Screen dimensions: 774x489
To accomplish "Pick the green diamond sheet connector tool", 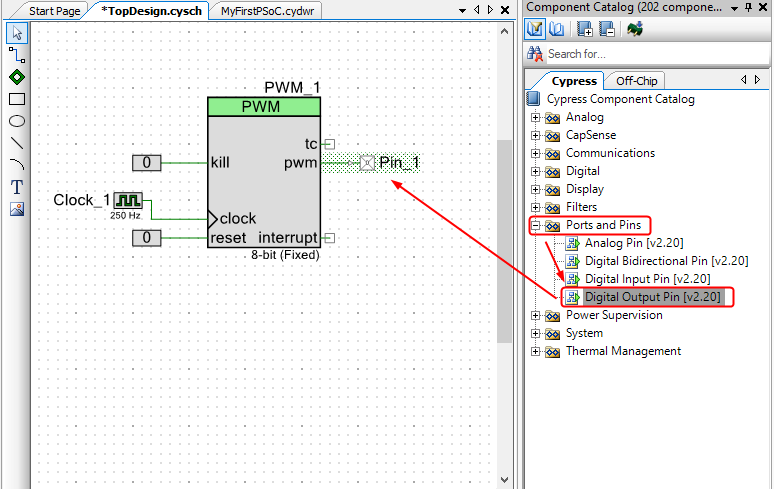I will tap(16, 77).
